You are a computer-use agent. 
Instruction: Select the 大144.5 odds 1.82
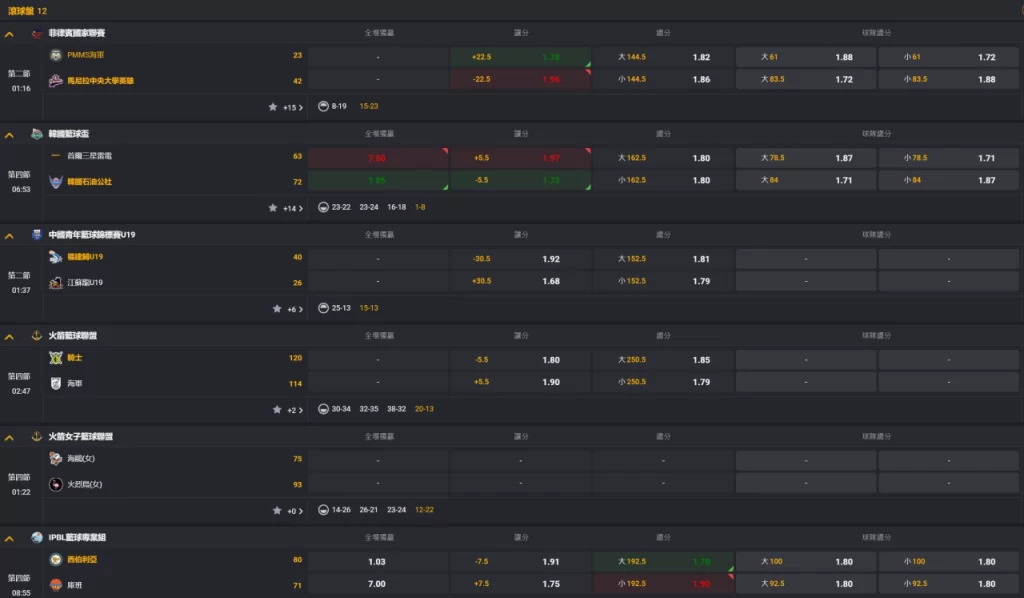[x=664, y=57]
